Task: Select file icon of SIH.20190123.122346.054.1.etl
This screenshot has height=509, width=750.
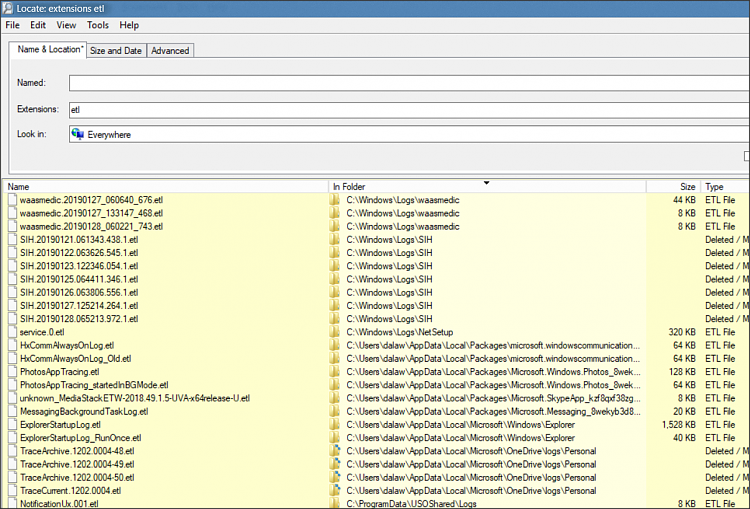Action: tap(12, 266)
